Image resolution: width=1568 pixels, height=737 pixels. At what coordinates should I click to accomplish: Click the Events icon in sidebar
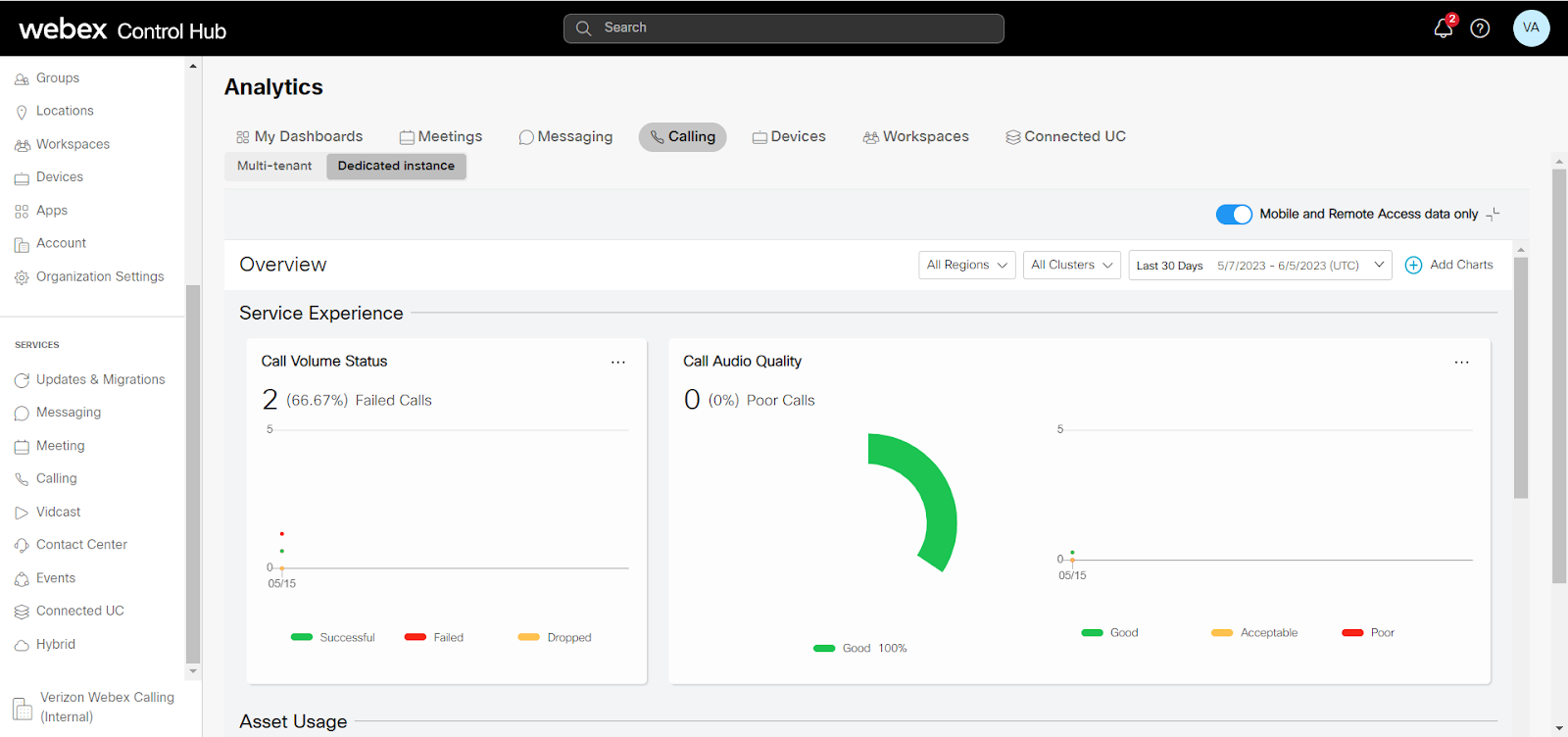point(22,579)
